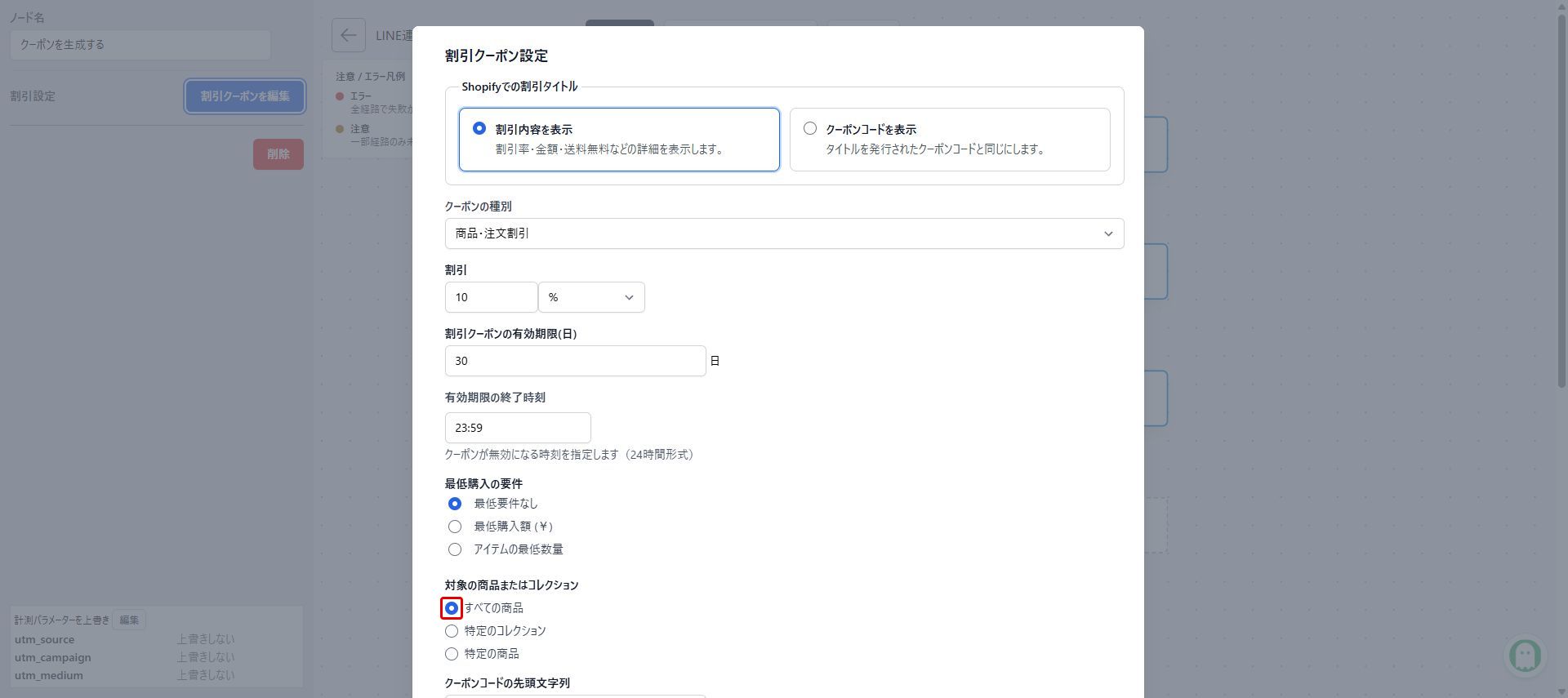Select すべての商品 radio button
The width and height of the screenshot is (1568, 698).
[x=452, y=608]
